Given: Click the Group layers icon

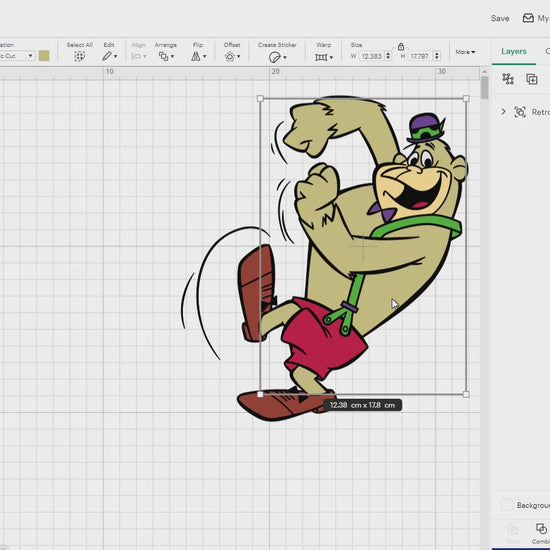Looking at the screenshot, I should pyautogui.click(x=508, y=79).
